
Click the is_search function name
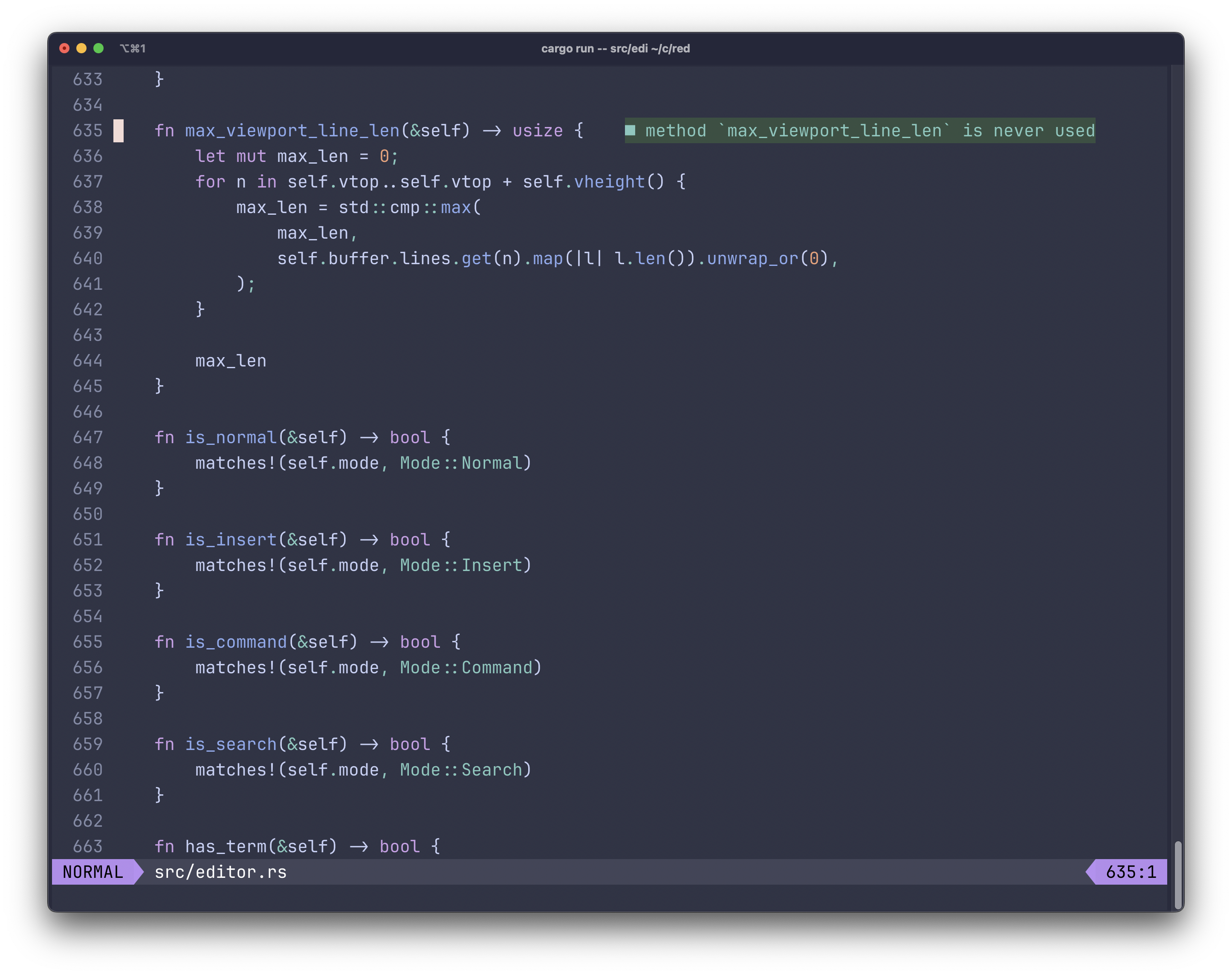pos(231,744)
